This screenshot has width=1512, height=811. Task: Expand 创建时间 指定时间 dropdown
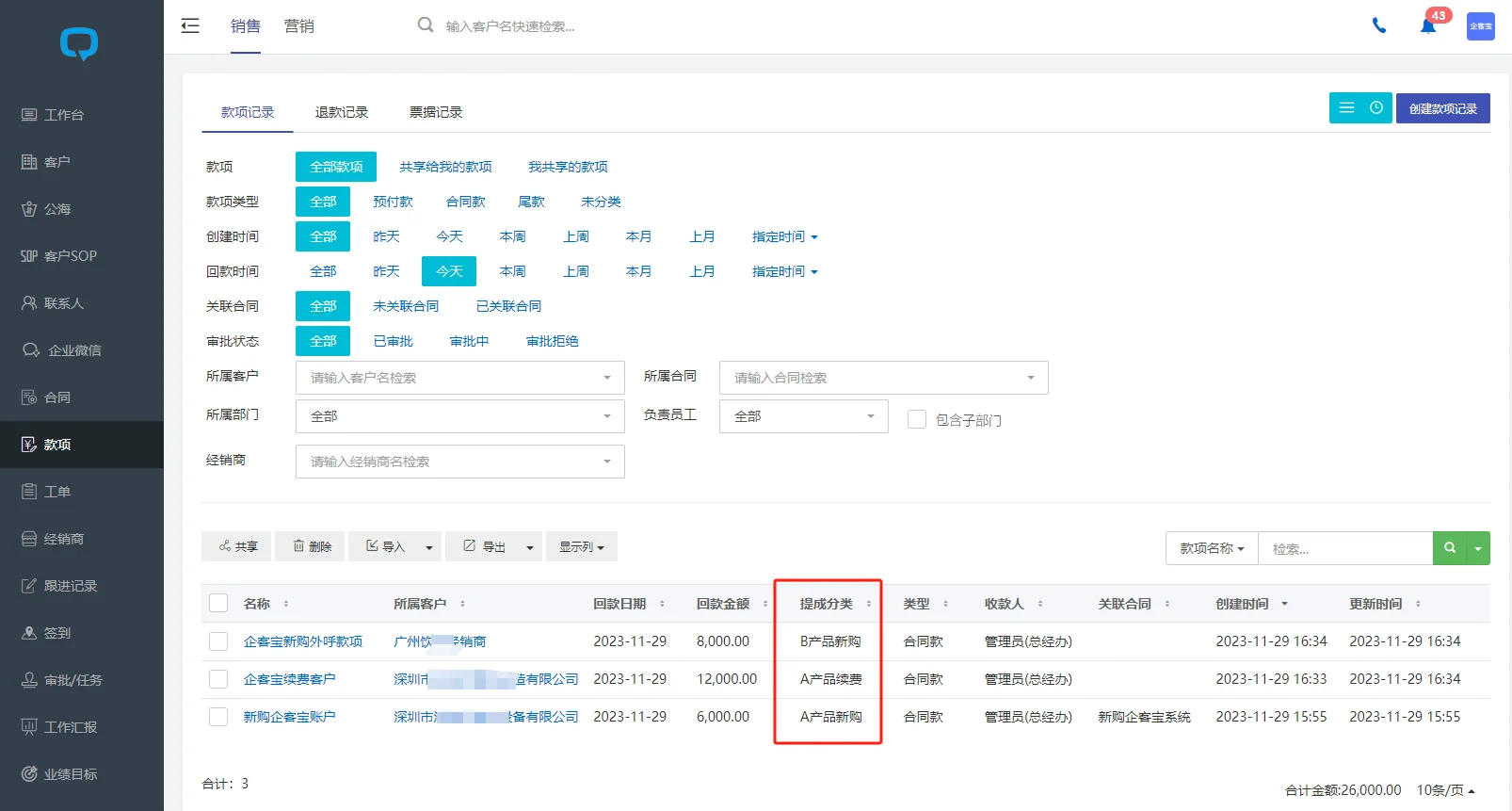(784, 236)
